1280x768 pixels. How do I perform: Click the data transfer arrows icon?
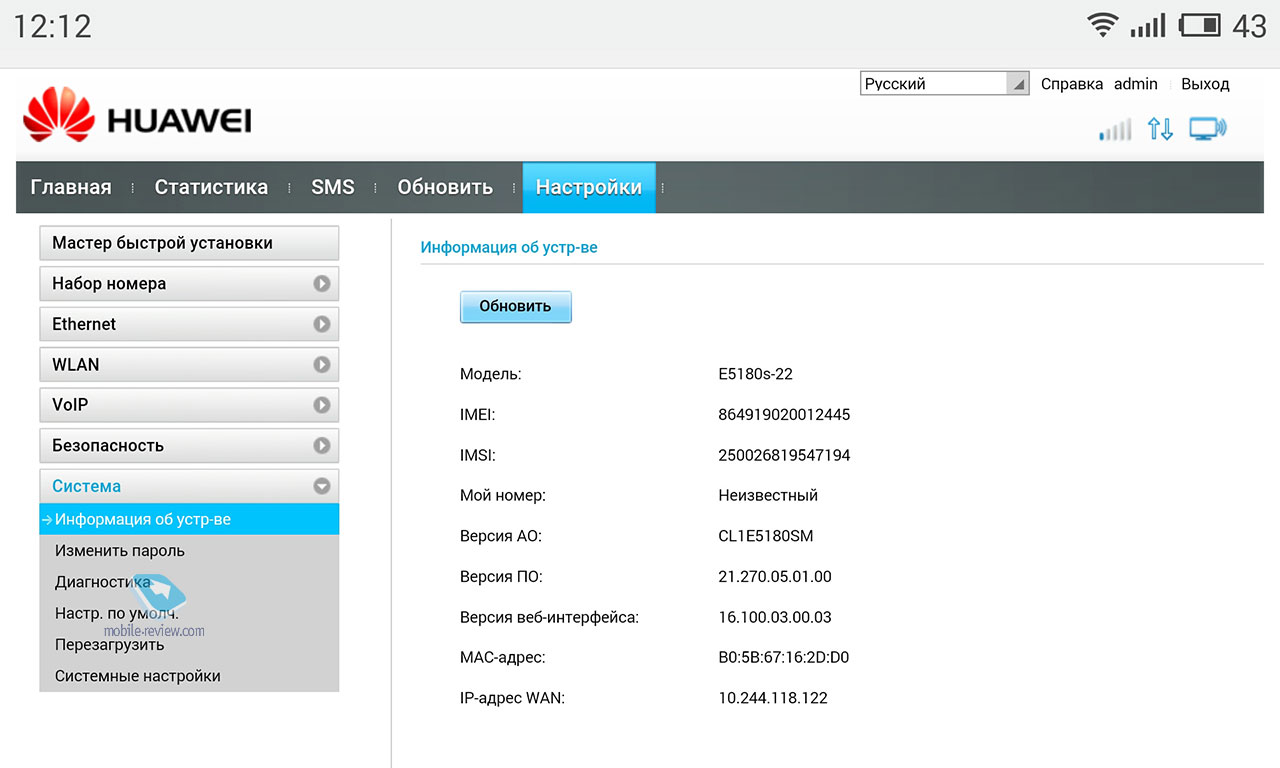[x=1160, y=129]
